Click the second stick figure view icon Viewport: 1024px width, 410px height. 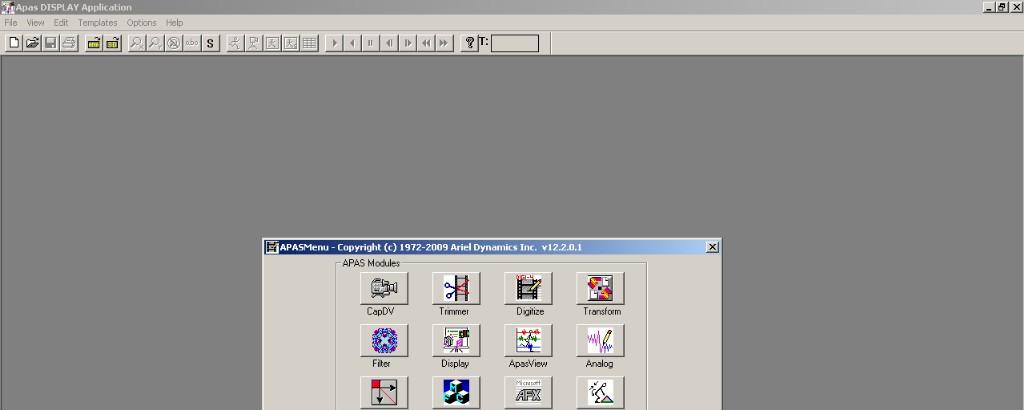point(253,43)
